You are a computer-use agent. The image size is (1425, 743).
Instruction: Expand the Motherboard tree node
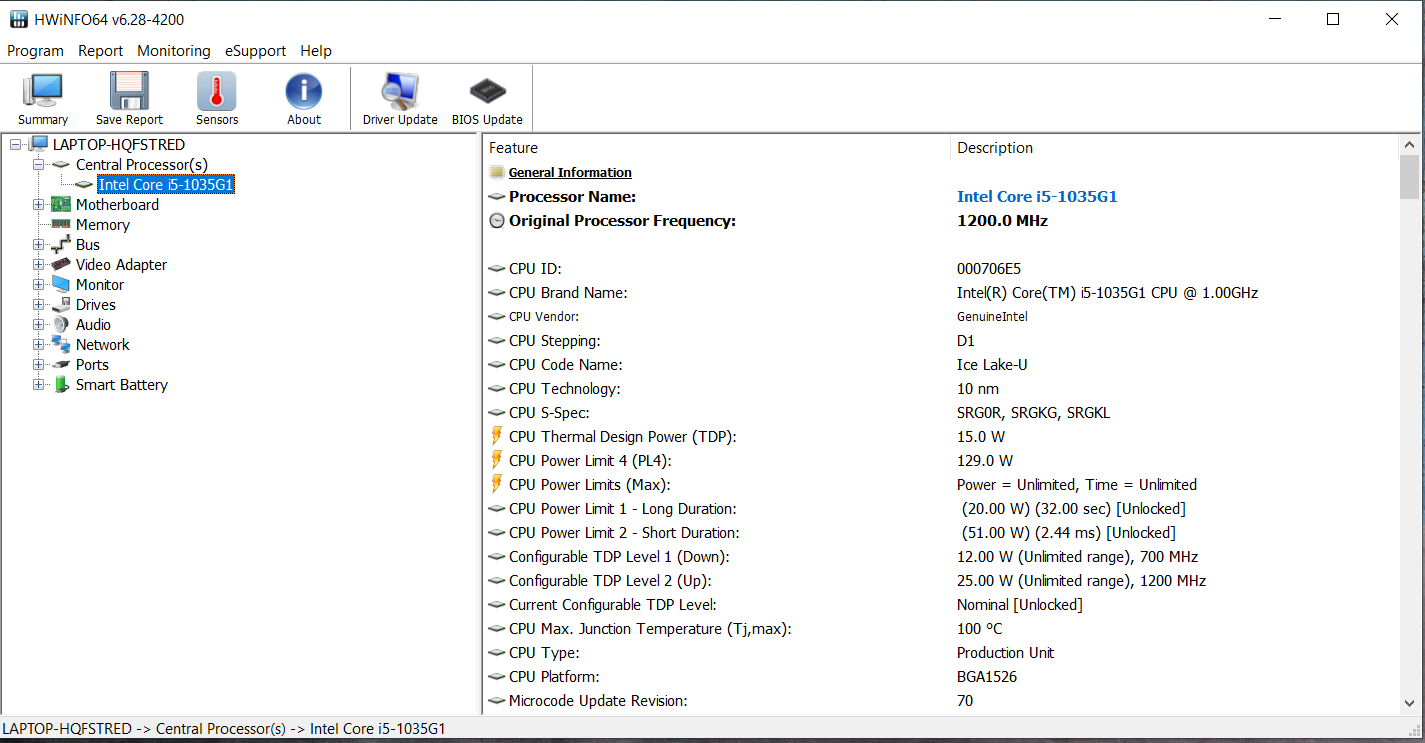[39, 205]
